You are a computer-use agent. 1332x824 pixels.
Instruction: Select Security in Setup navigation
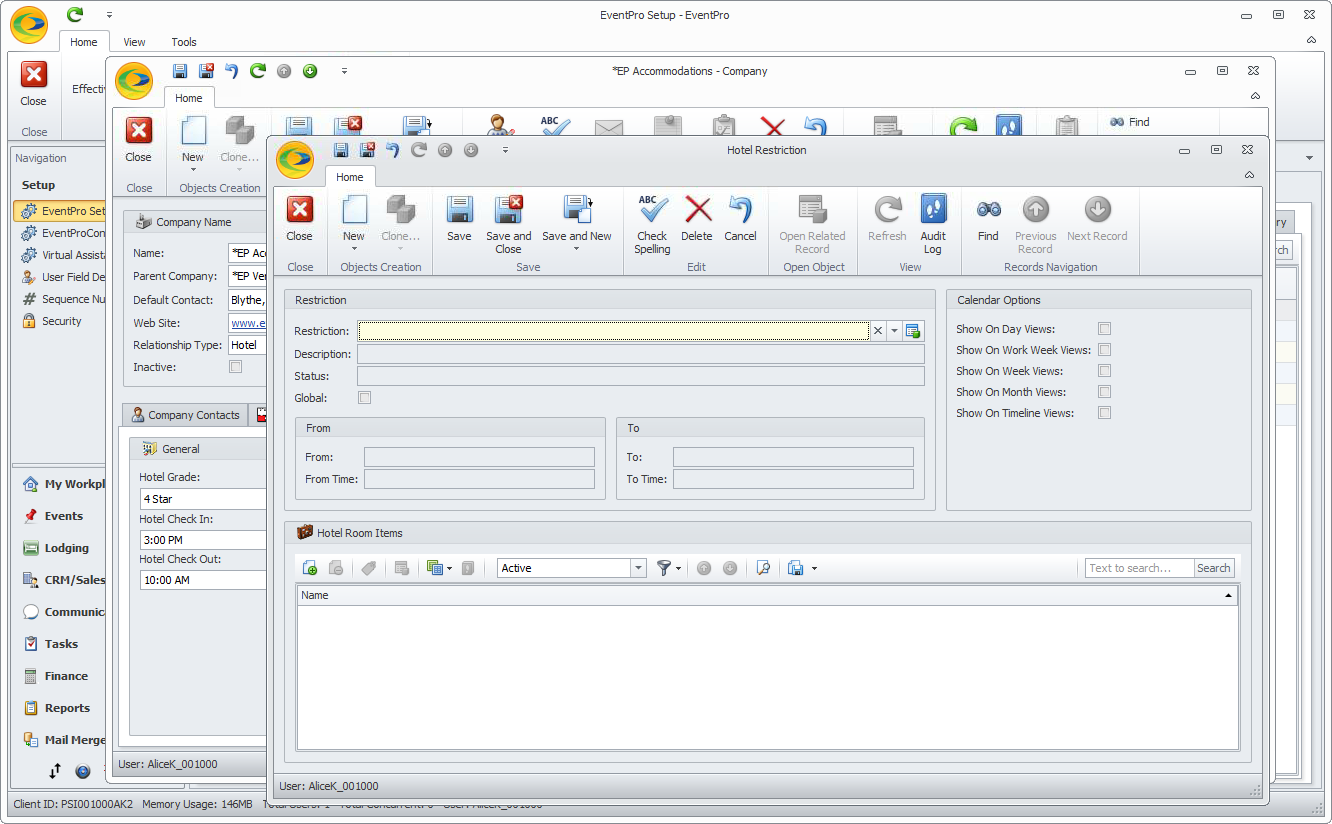(x=62, y=321)
